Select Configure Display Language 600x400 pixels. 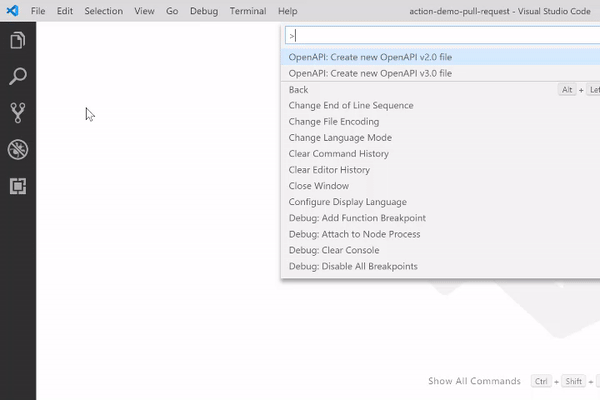pos(440,202)
